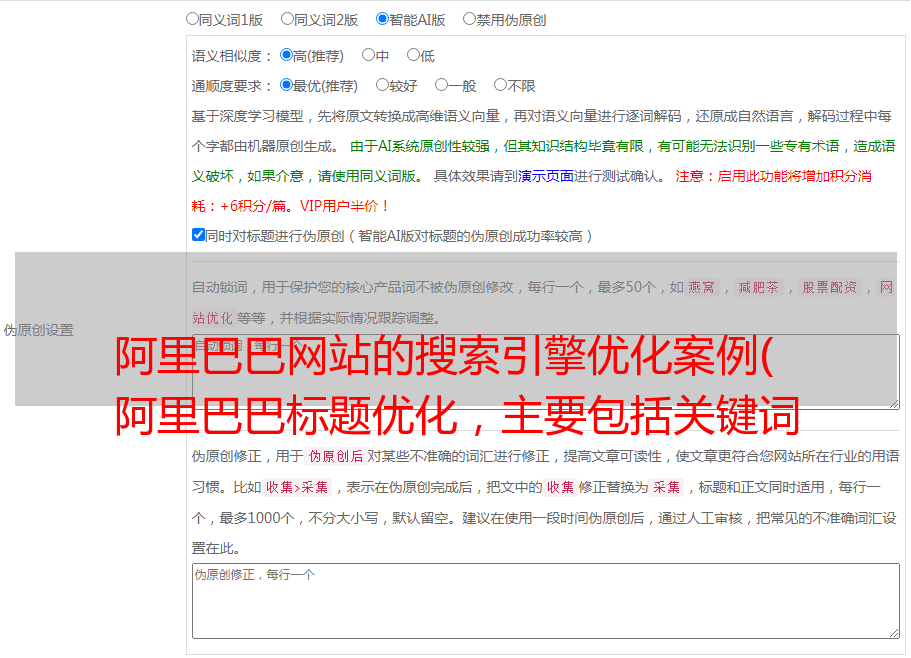
Task: Select the 同义词2版 radio option
Action: click(287, 19)
